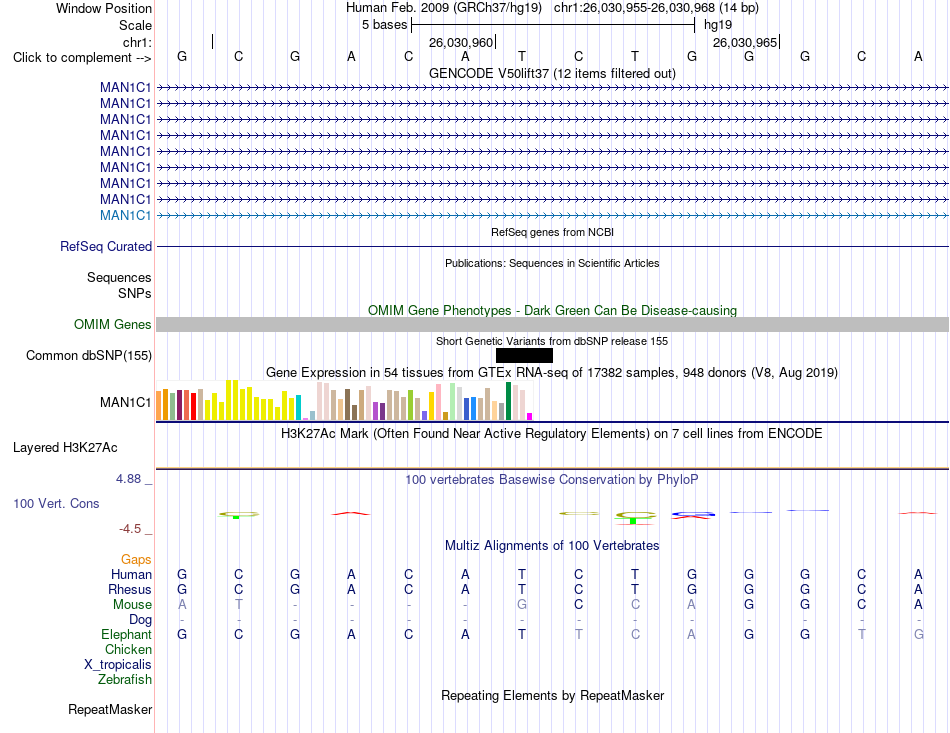
Task: Open 'Repeating Elements by RepeatMasker' title
Action: [552, 695]
